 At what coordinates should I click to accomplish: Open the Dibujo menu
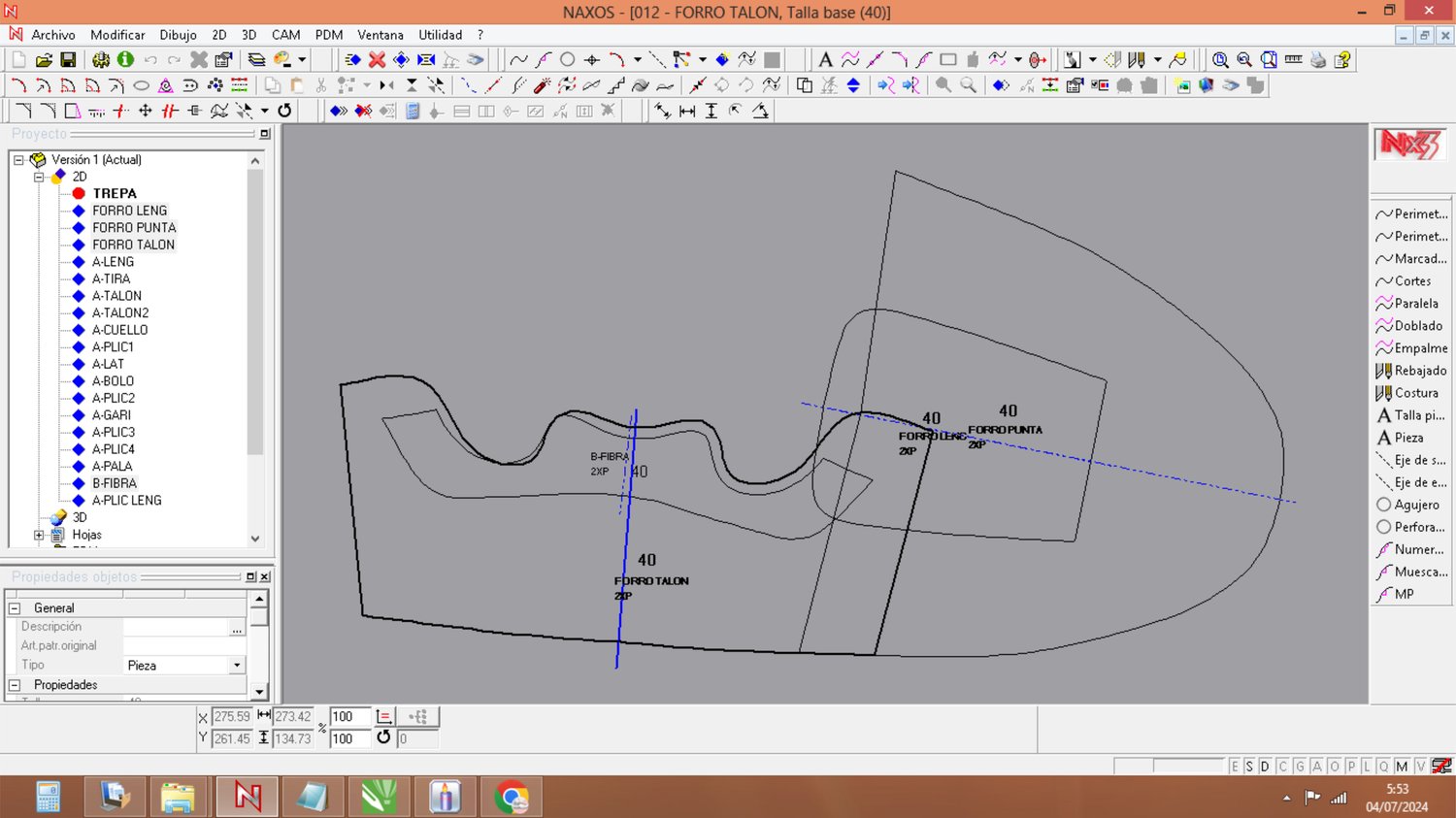[178, 35]
